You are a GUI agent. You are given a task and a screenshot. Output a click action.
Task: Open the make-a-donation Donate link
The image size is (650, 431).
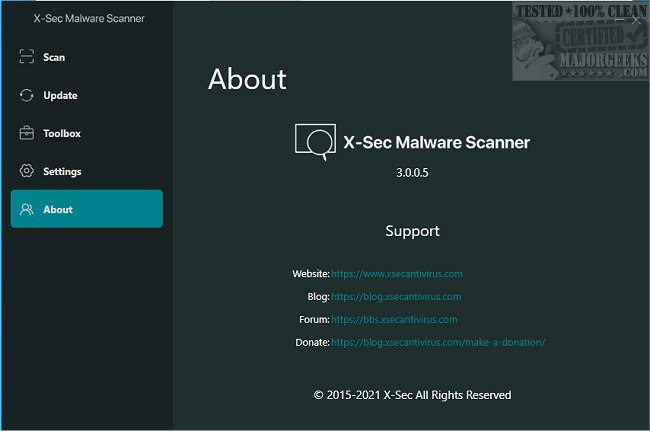[437, 342]
